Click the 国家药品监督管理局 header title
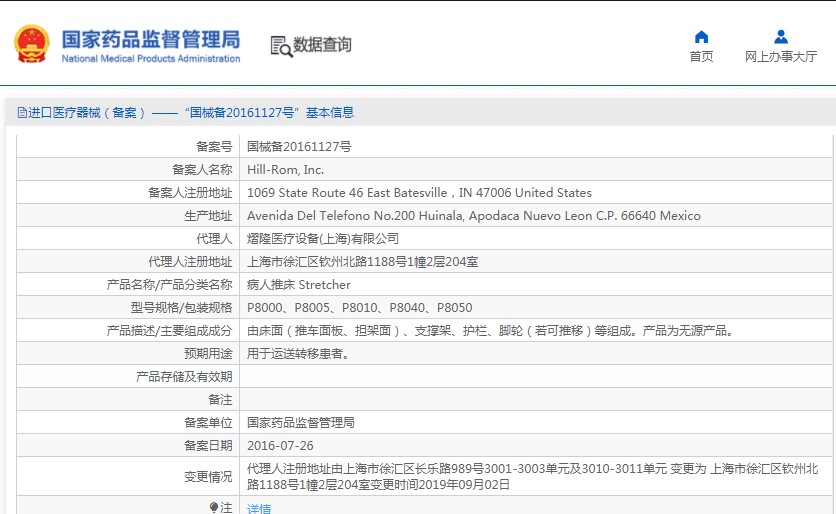 tap(151, 39)
